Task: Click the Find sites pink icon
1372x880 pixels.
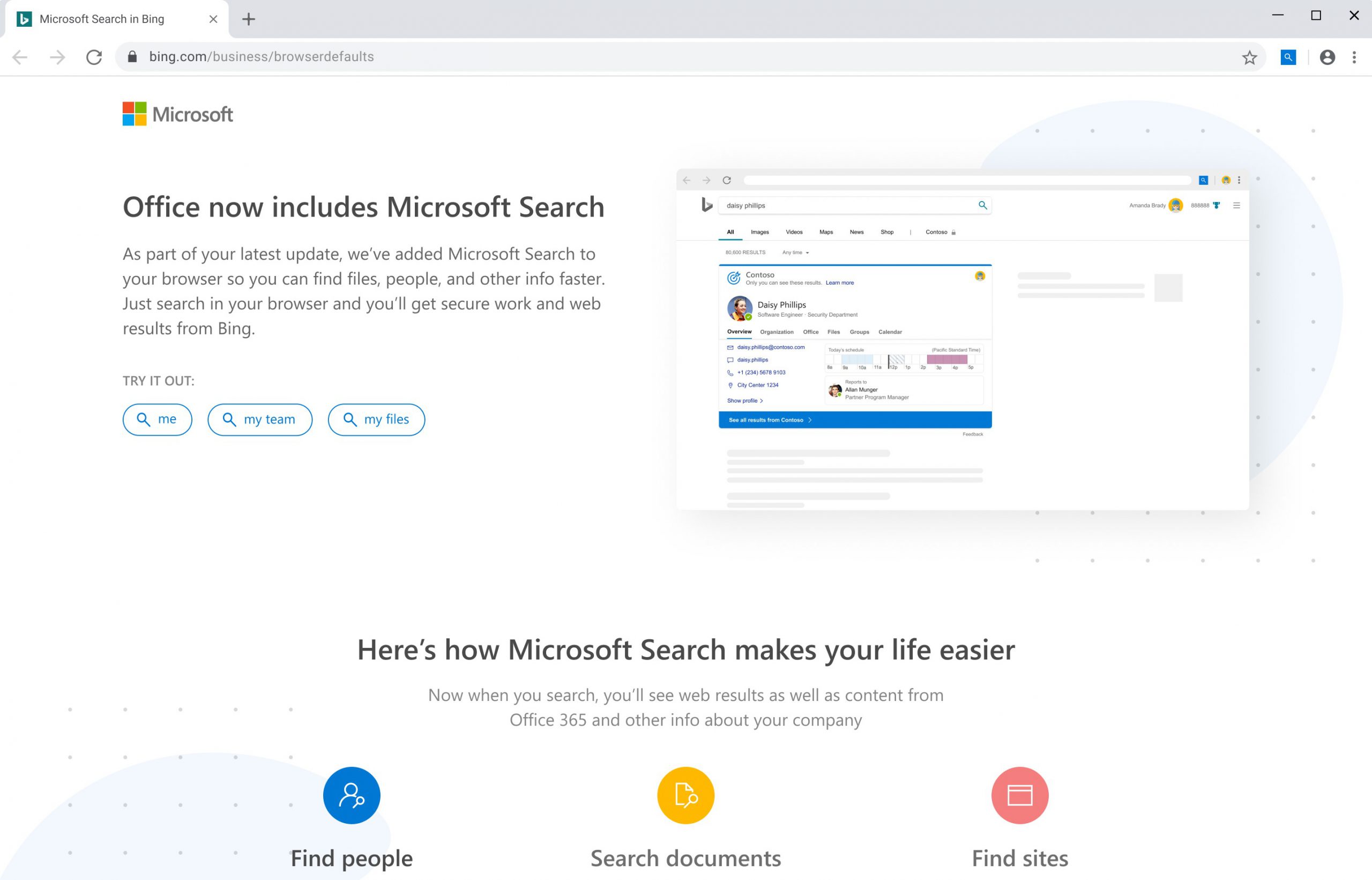Action: pos(1019,796)
